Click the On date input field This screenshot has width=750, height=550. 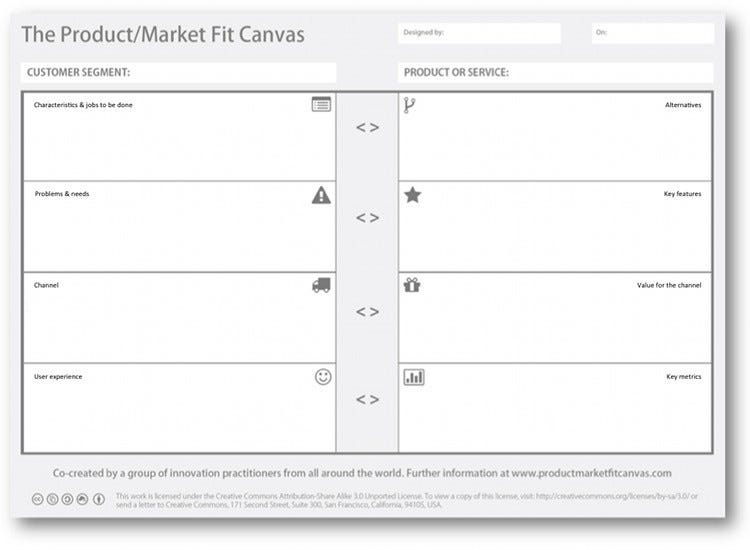(x=652, y=33)
